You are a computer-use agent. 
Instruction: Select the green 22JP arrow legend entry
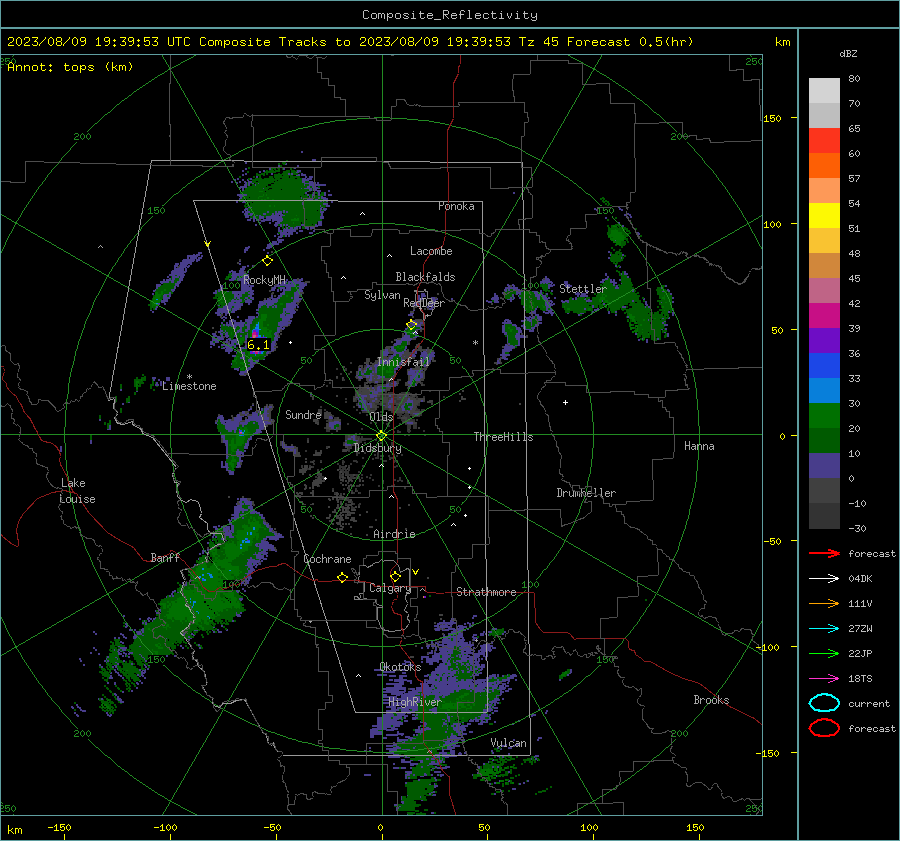pos(824,653)
